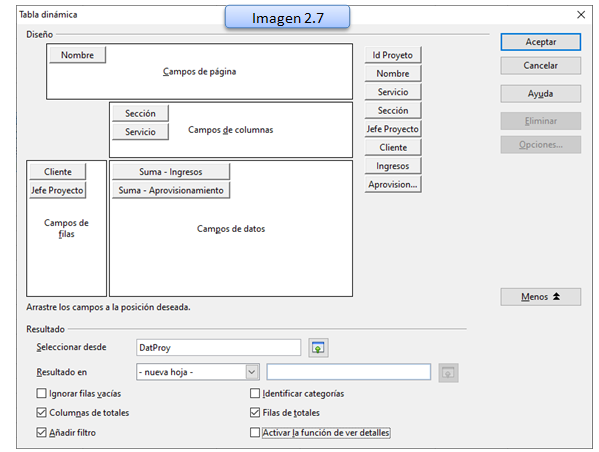
Task: Toggle the 'Añadir filtro' checkbox
Action: pos(41,433)
